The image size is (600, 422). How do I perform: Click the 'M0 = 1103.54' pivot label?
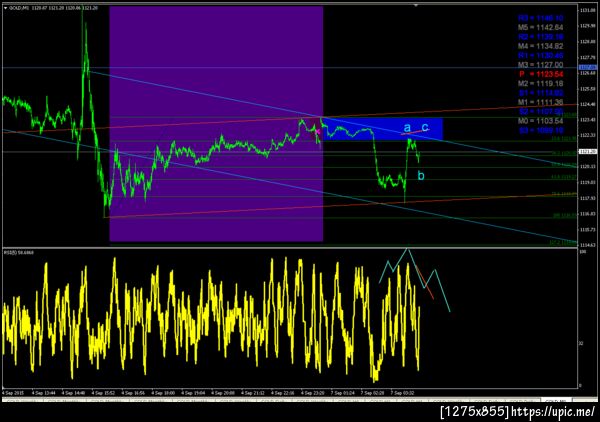pos(540,121)
